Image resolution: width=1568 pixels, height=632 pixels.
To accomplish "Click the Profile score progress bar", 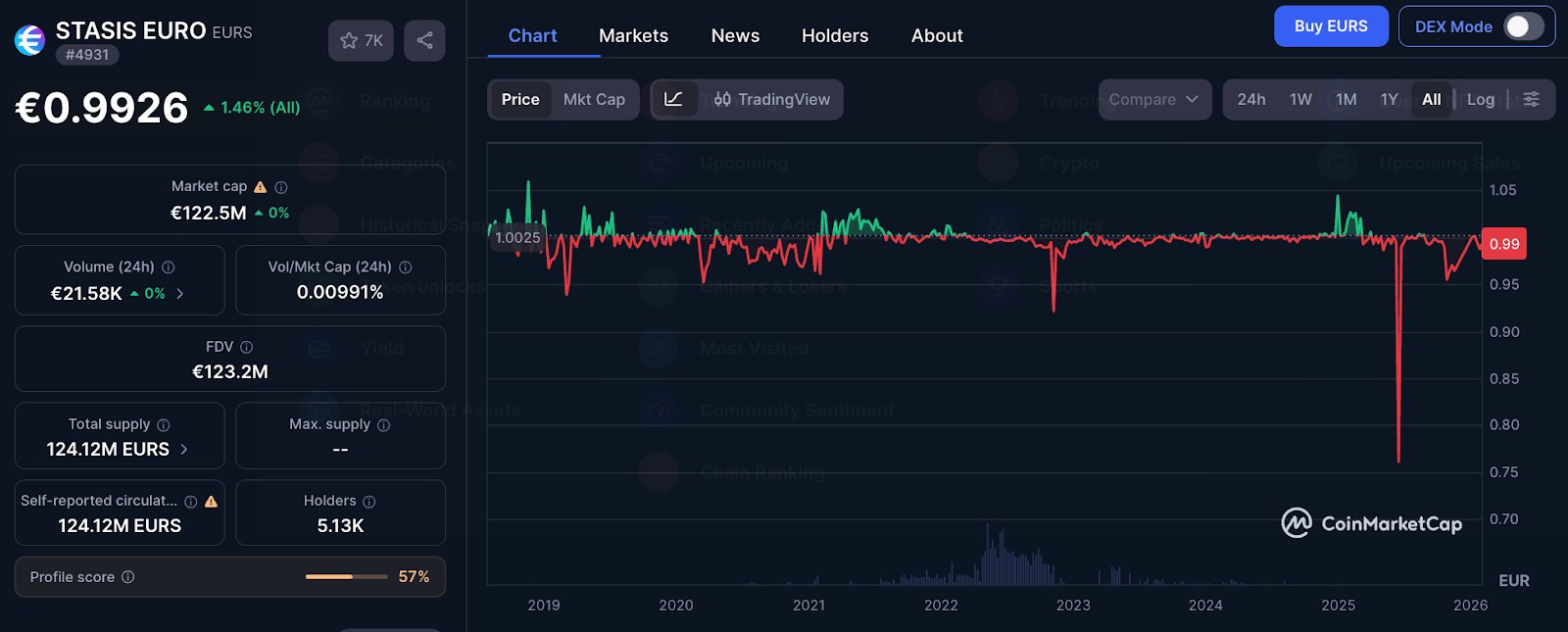I will (346, 577).
